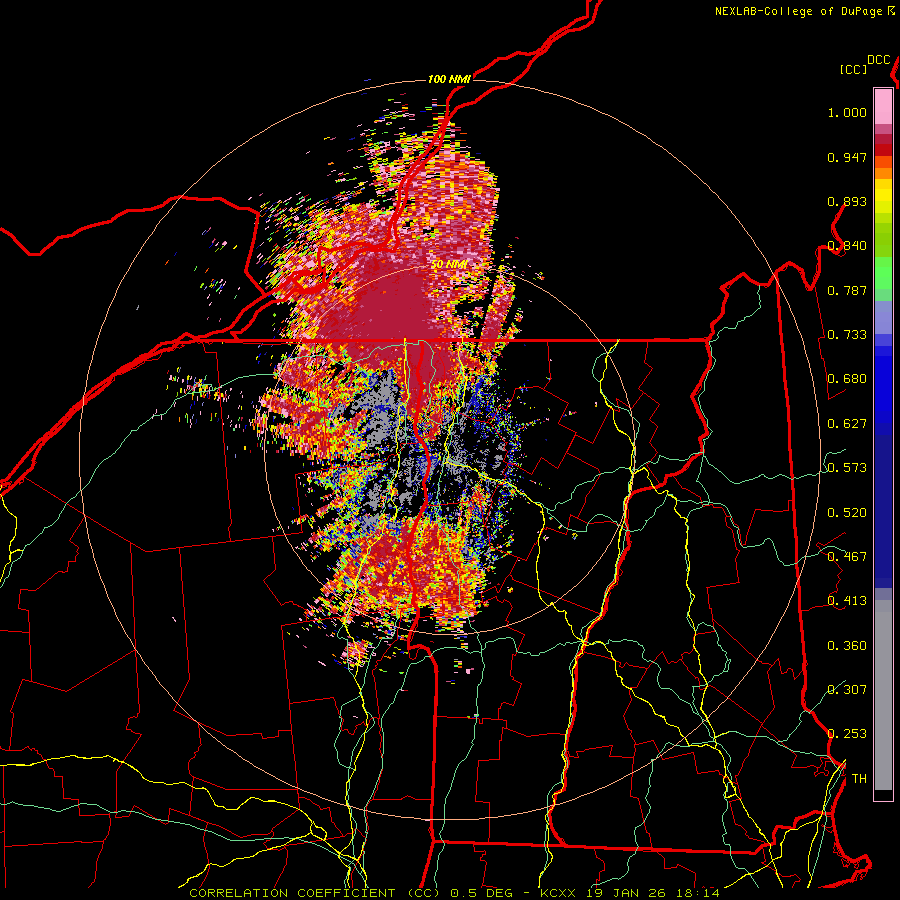Click the 0.360 scale value
This screenshot has width=900, height=900.
coord(847,646)
